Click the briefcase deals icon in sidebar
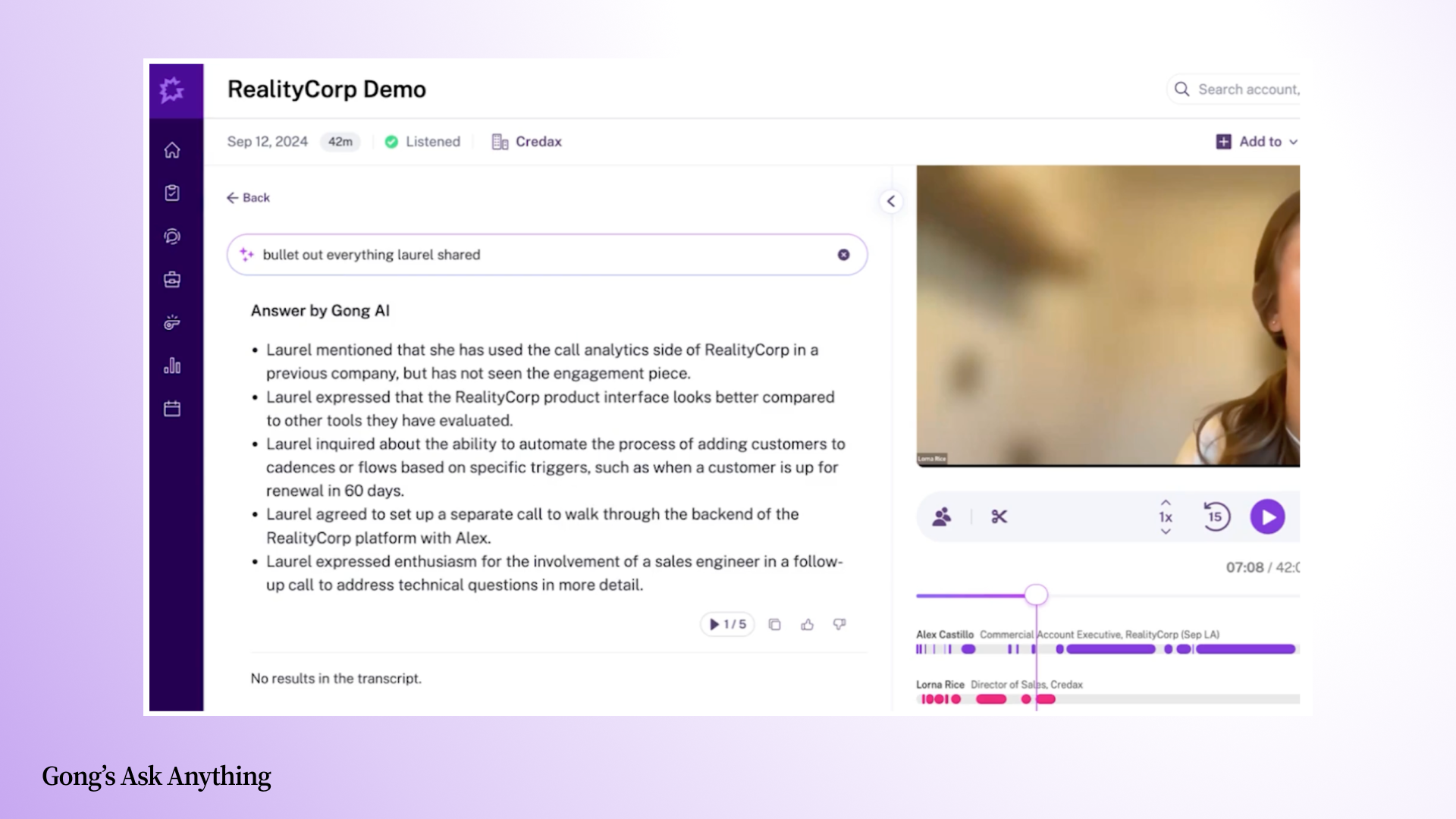This screenshot has width=1456, height=819. coord(172,280)
